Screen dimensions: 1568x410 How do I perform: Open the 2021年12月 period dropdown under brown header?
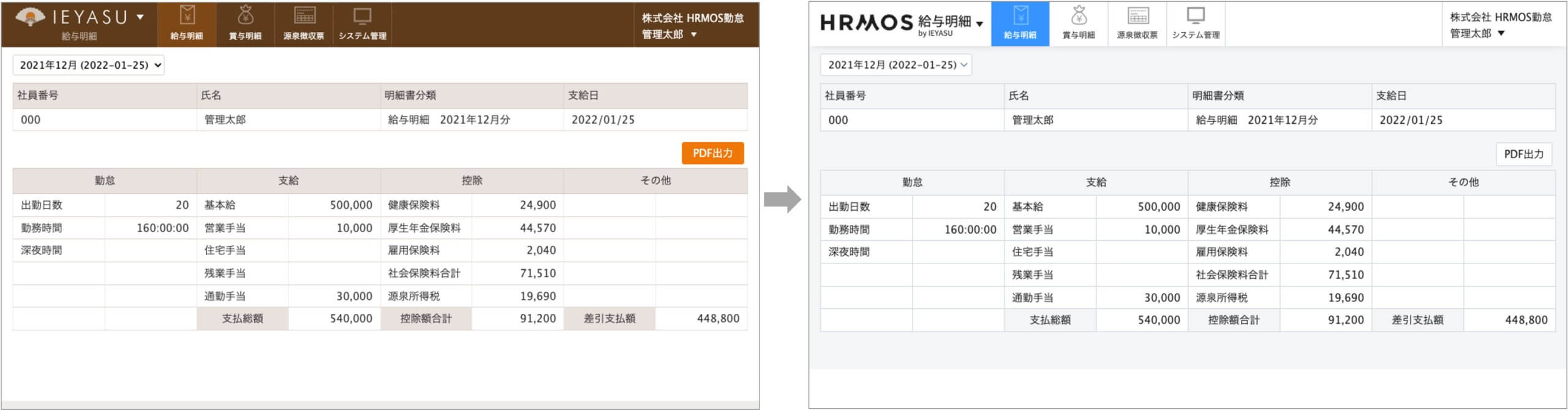[89, 65]
